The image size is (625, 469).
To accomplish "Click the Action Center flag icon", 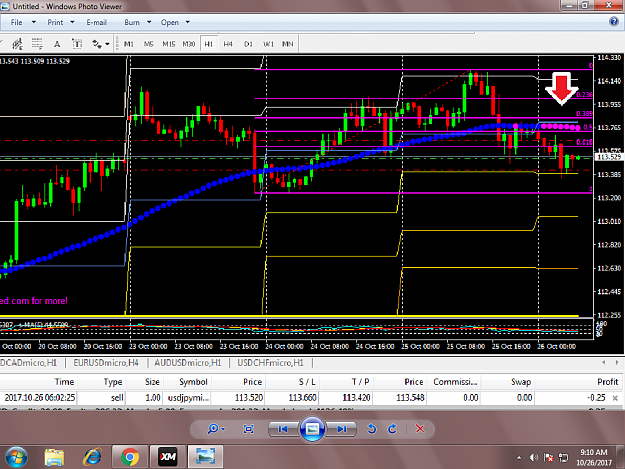I will [x=548, y=458].
